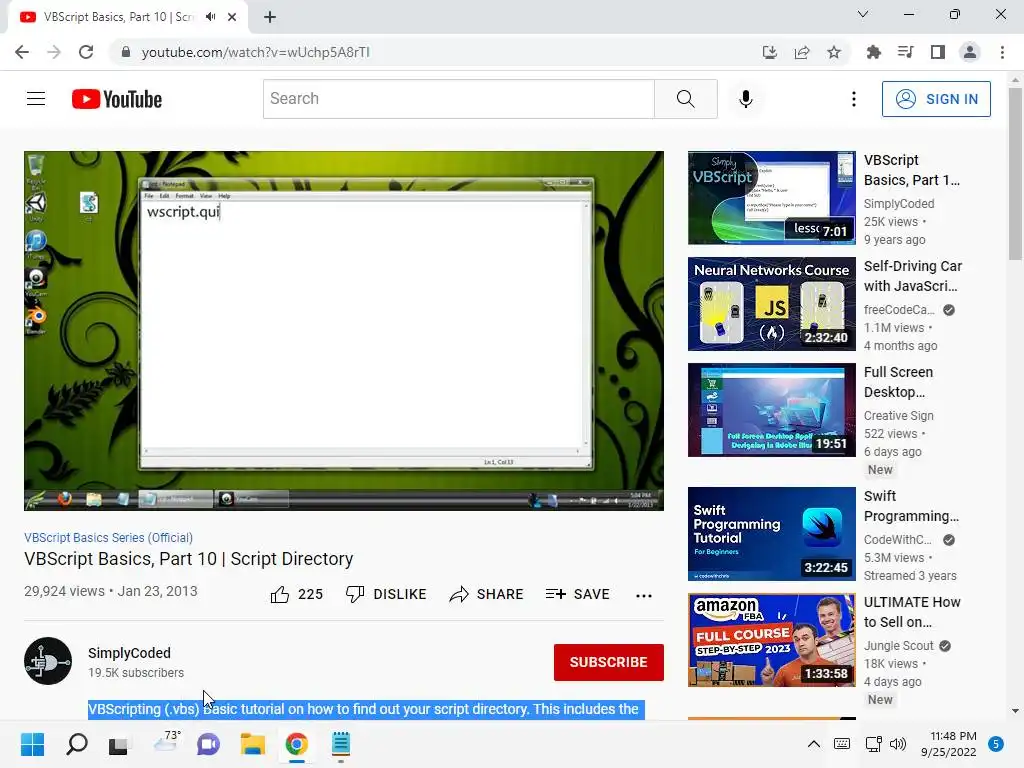This screenshot has height=768, width=1024.
Task: Open the YouTube hamburger guide menu
Action: pyautogui.click(x=36, y=99)
